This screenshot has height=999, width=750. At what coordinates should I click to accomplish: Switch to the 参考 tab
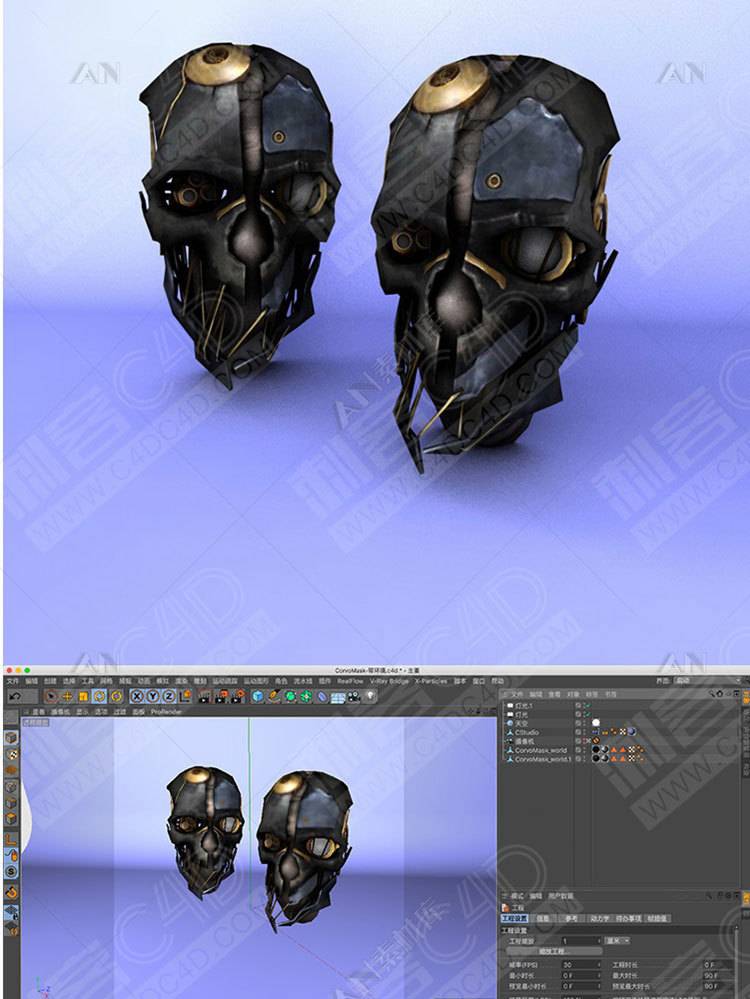tap(571, 919)
